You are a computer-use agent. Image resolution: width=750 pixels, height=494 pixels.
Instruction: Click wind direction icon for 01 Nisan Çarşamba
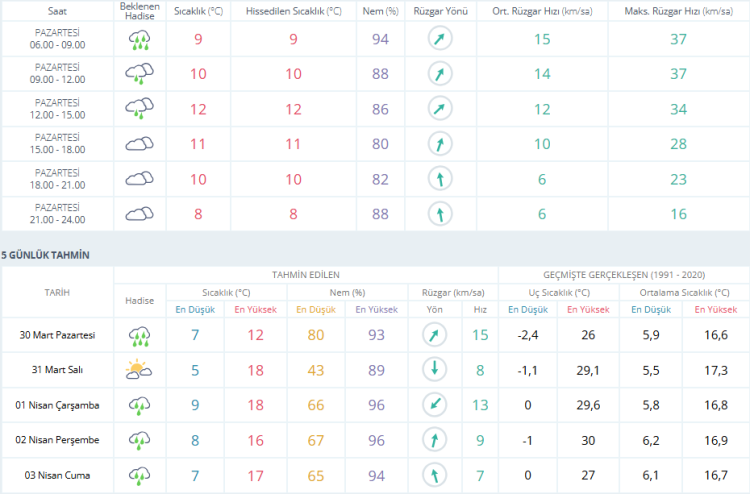[434, 405]
